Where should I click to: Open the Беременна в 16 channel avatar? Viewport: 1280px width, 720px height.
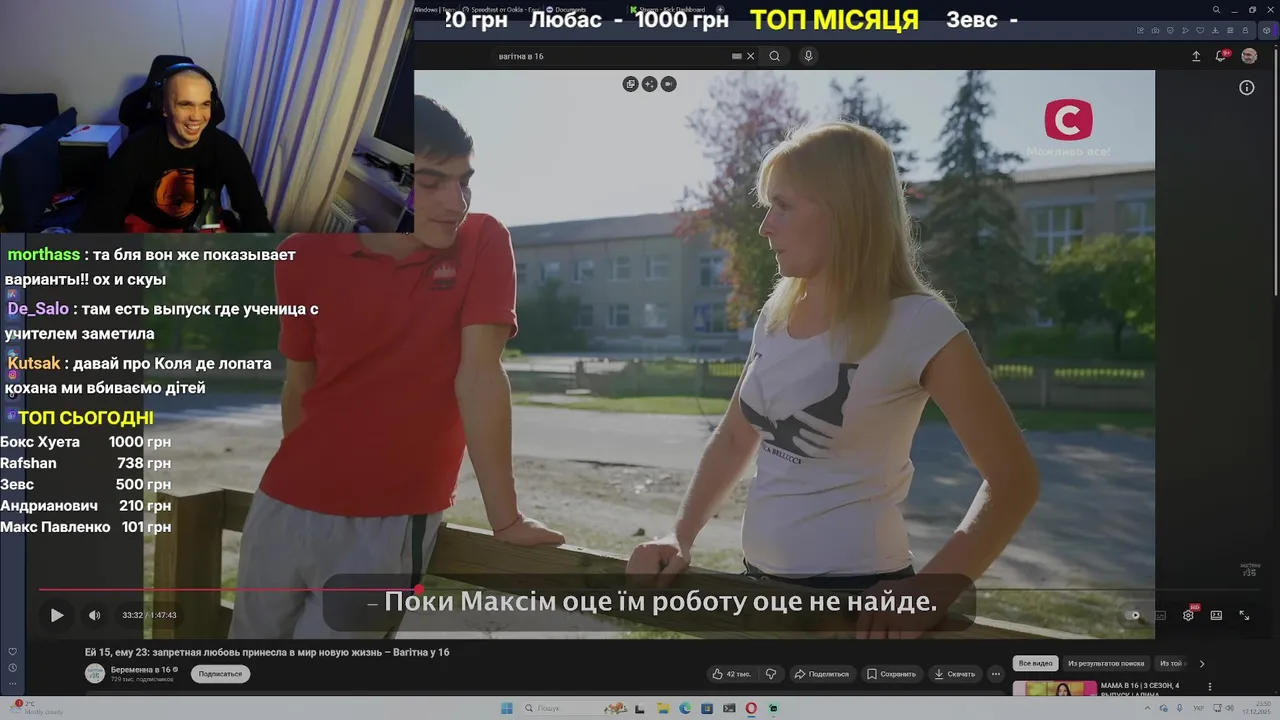(x=95, y=674)
